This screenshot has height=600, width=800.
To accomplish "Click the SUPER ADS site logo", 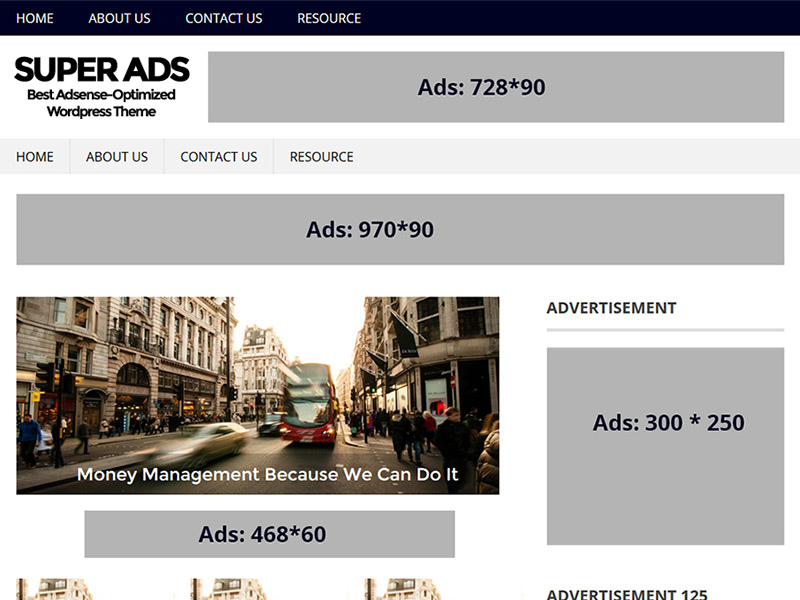I will pyautogui.click(x=101, y=70).
